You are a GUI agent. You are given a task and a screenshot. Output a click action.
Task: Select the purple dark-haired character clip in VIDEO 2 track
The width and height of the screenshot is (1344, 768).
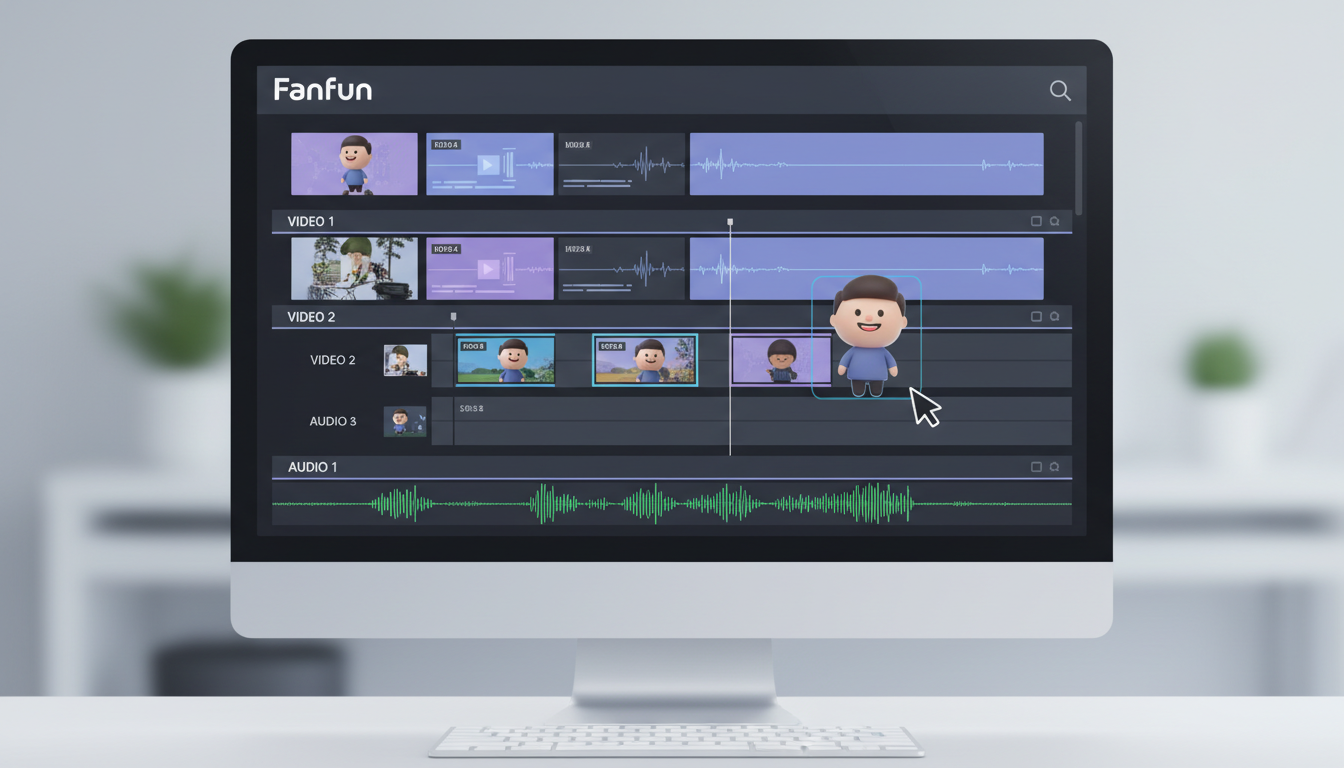tap(781, 360)
